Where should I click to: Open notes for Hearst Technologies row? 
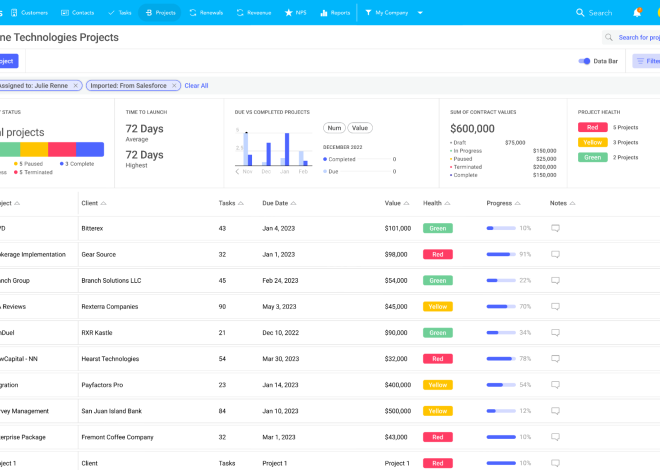point(556,358)
